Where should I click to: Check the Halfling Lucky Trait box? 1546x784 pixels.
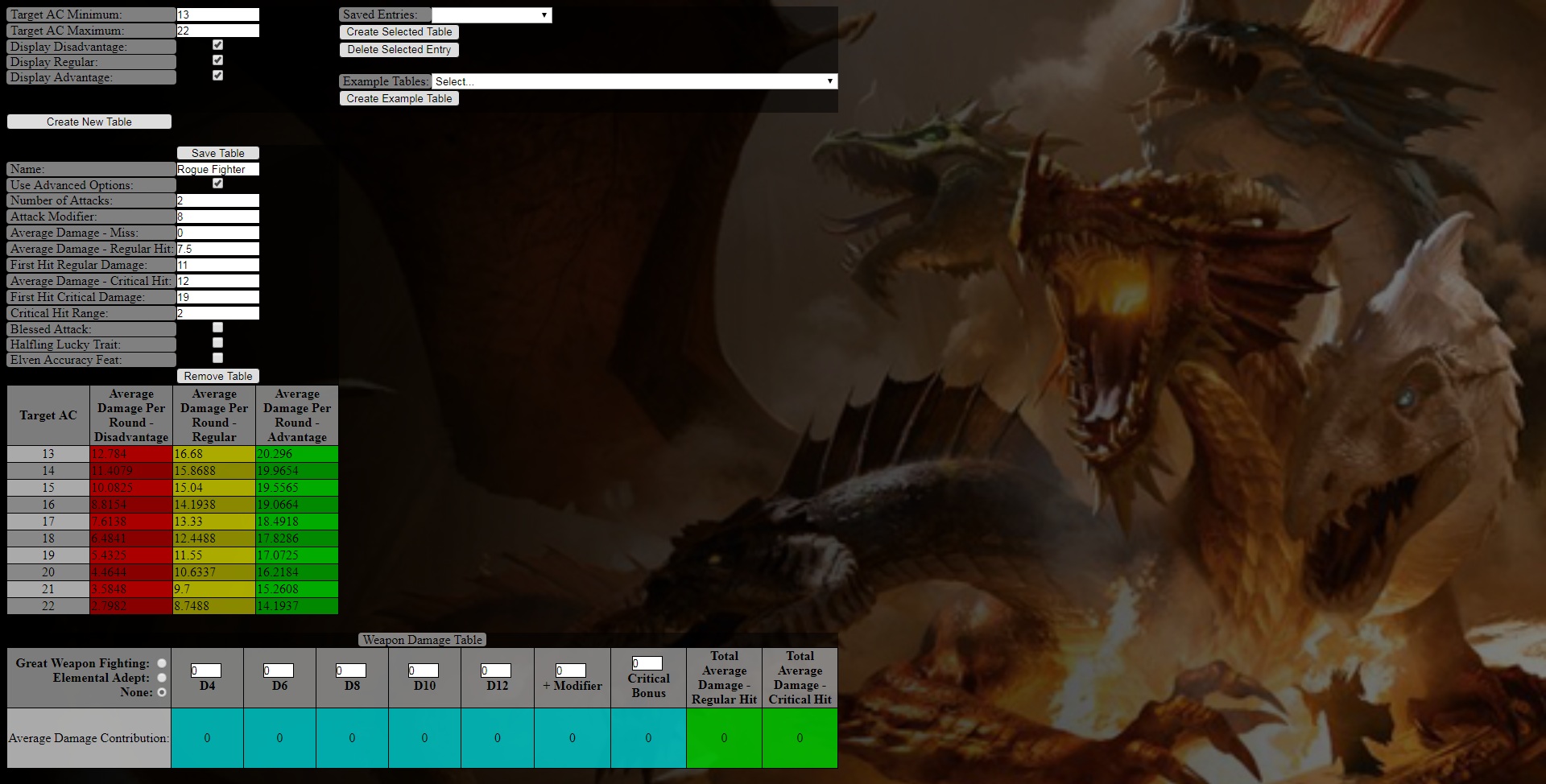click(217, 343)
